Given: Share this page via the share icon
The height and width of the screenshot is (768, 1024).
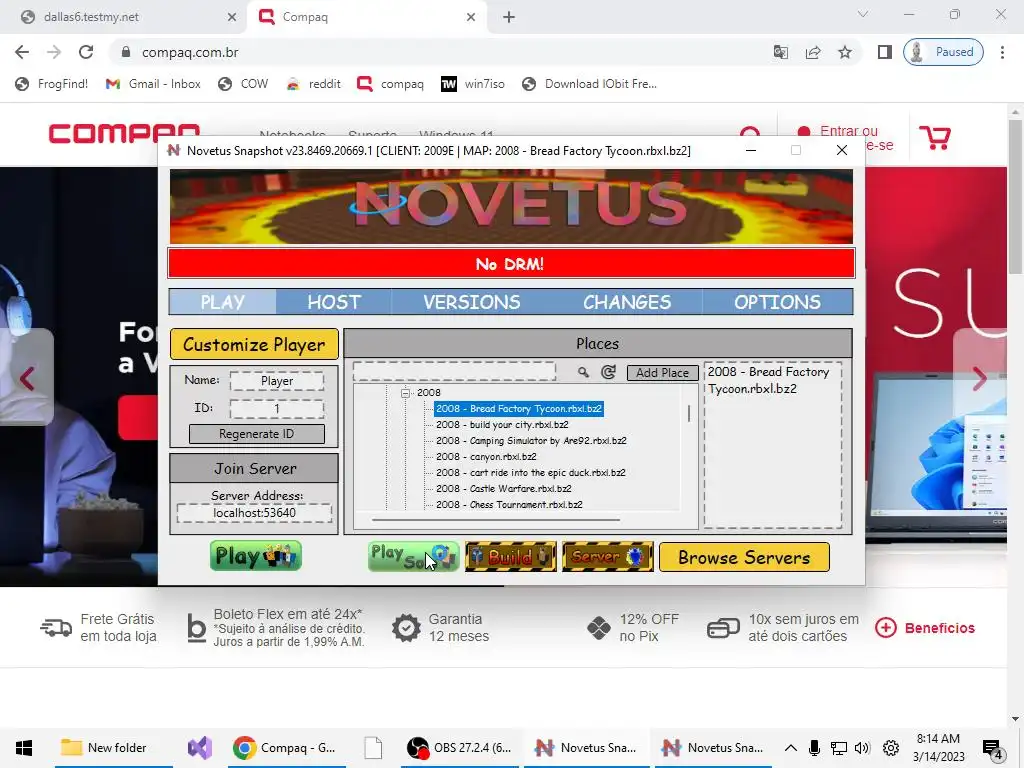Looking at the screenshot, I should (x=813, y=52).
